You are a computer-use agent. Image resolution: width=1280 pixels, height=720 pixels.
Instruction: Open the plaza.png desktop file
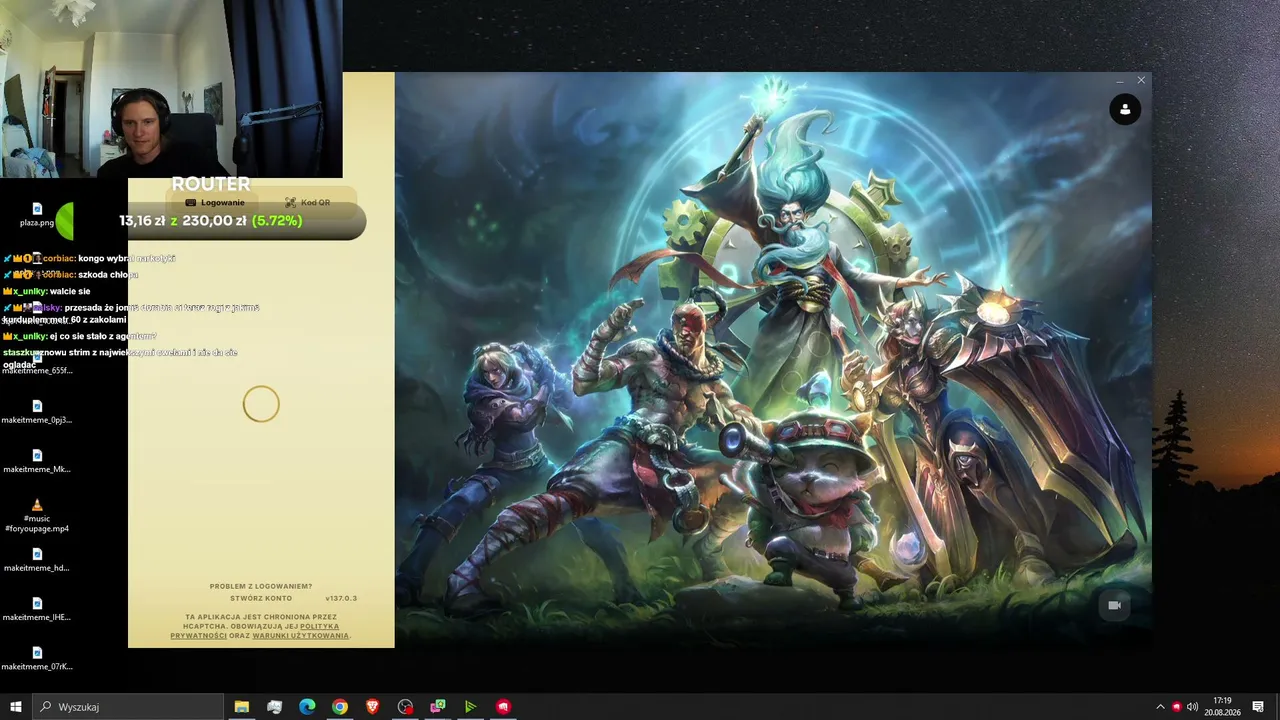tap(37, 215)
